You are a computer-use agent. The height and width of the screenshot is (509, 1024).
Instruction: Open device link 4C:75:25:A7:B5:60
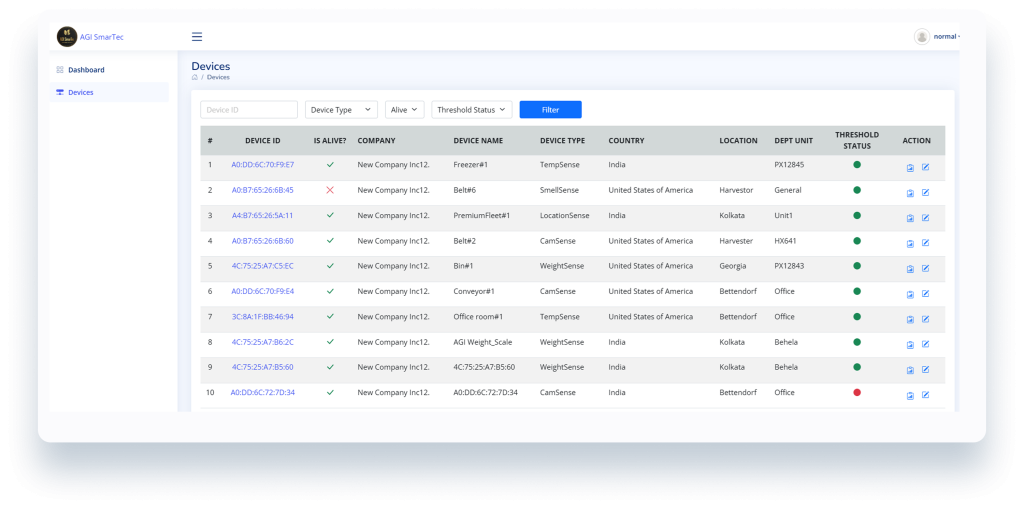click(263, 367)
